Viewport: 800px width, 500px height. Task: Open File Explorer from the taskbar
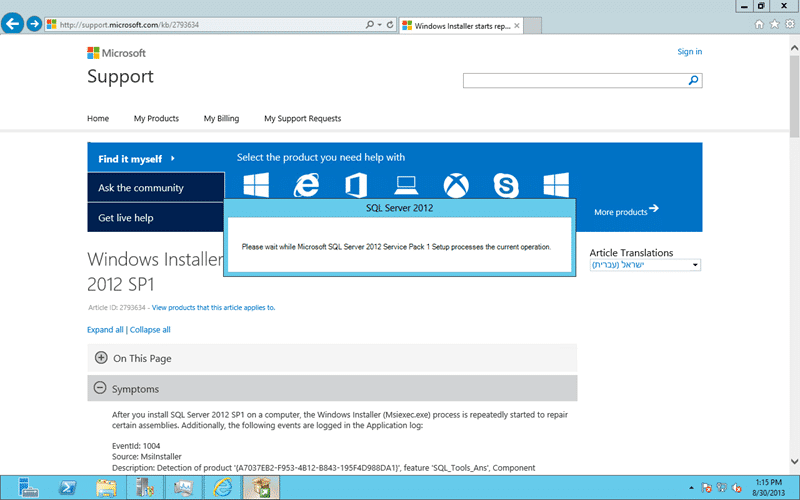point(106,488)
